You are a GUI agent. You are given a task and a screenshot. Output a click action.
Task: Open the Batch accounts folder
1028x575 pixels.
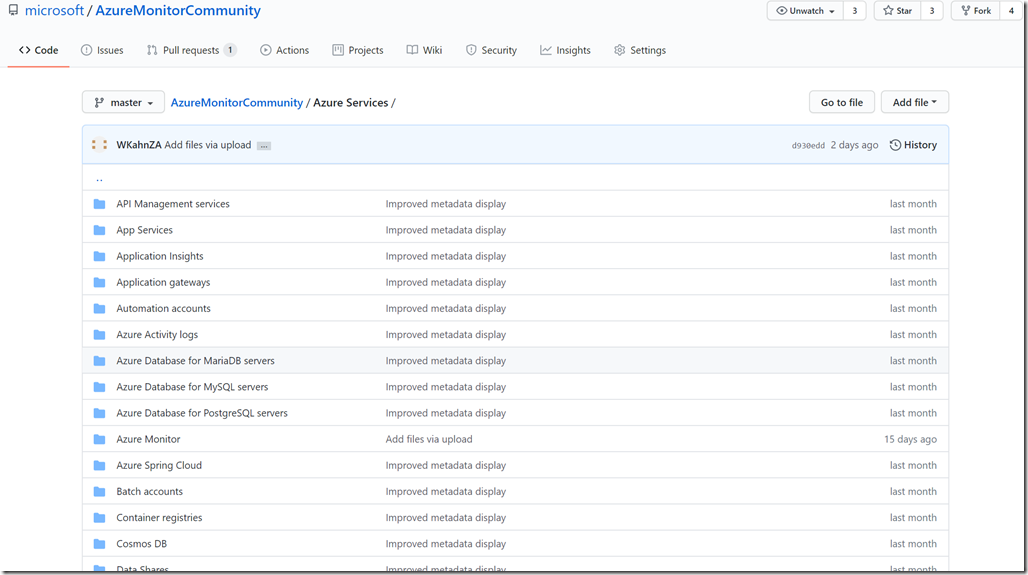(x=149, y=492)
